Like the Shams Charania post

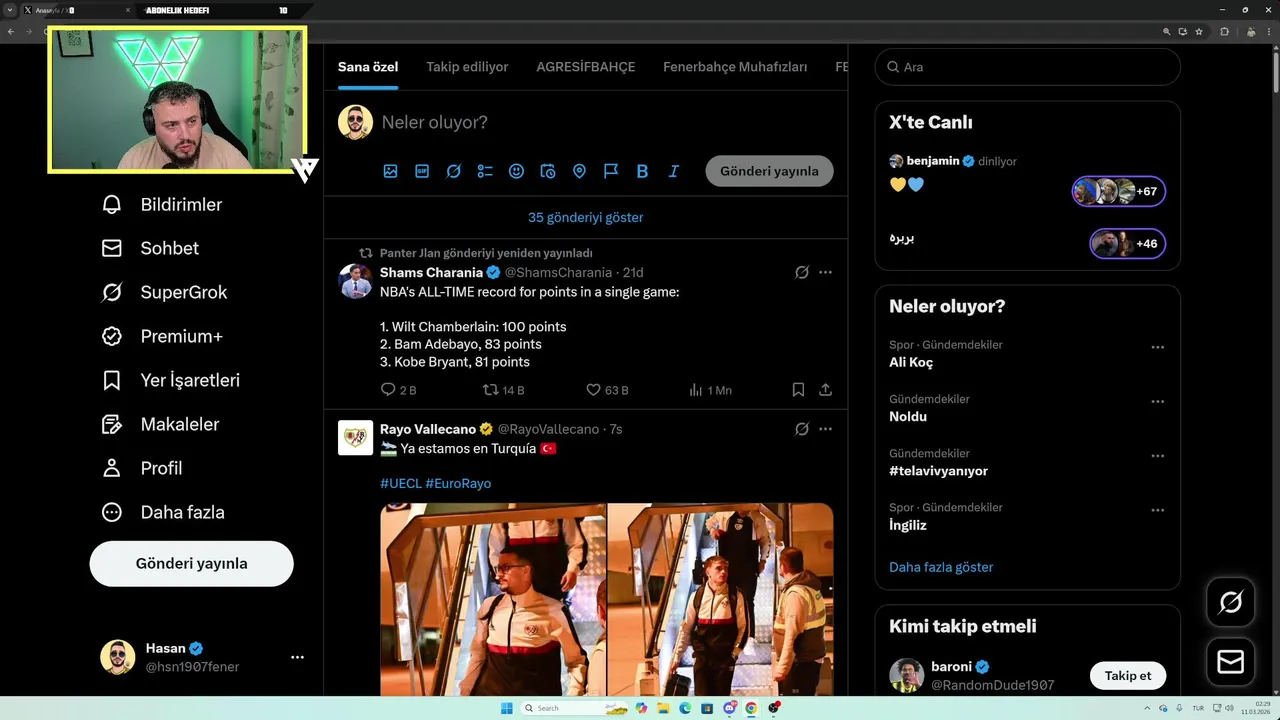click(607, 390)
